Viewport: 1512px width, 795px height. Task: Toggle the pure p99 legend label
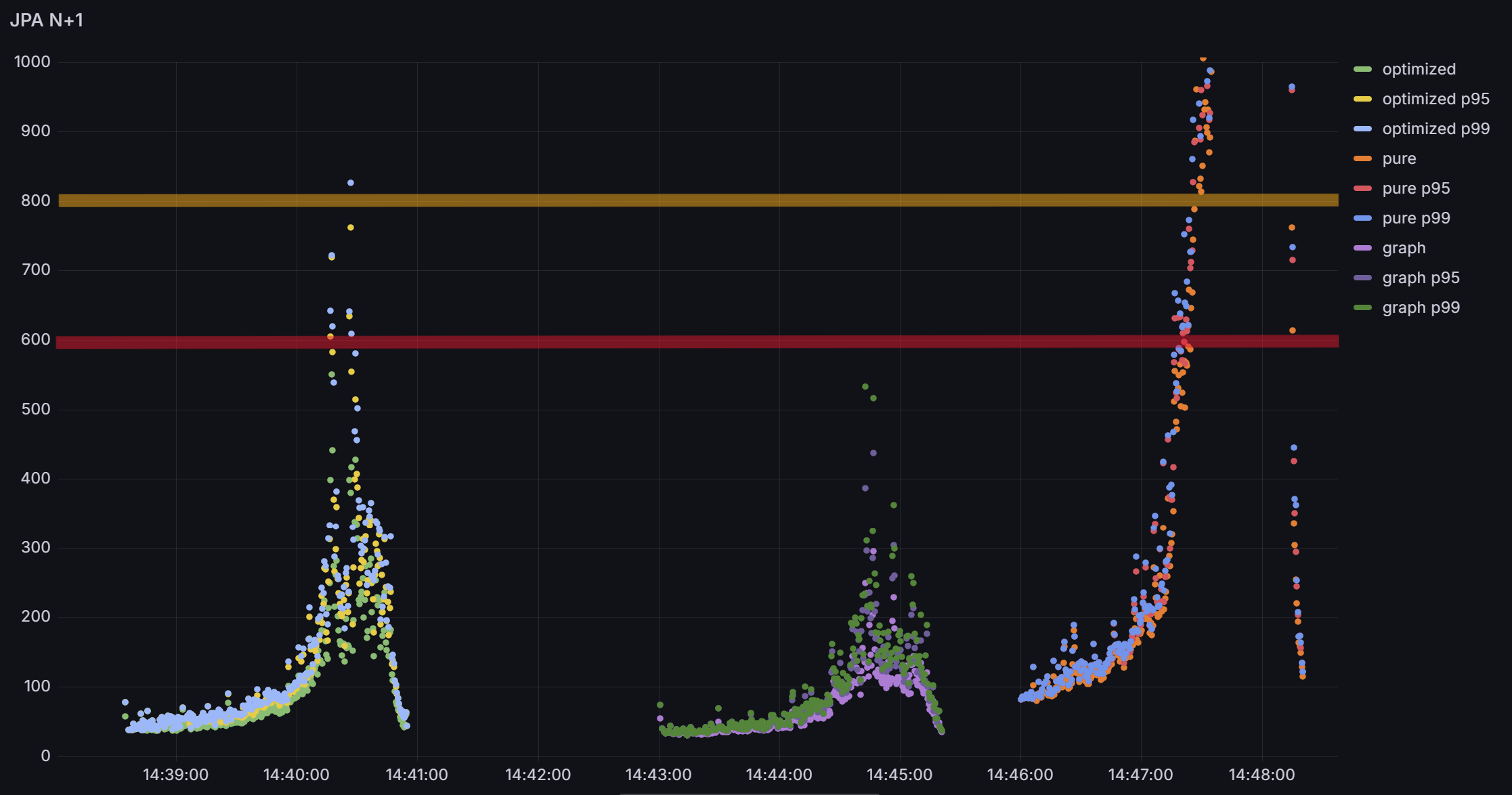tap(1416, 218)
